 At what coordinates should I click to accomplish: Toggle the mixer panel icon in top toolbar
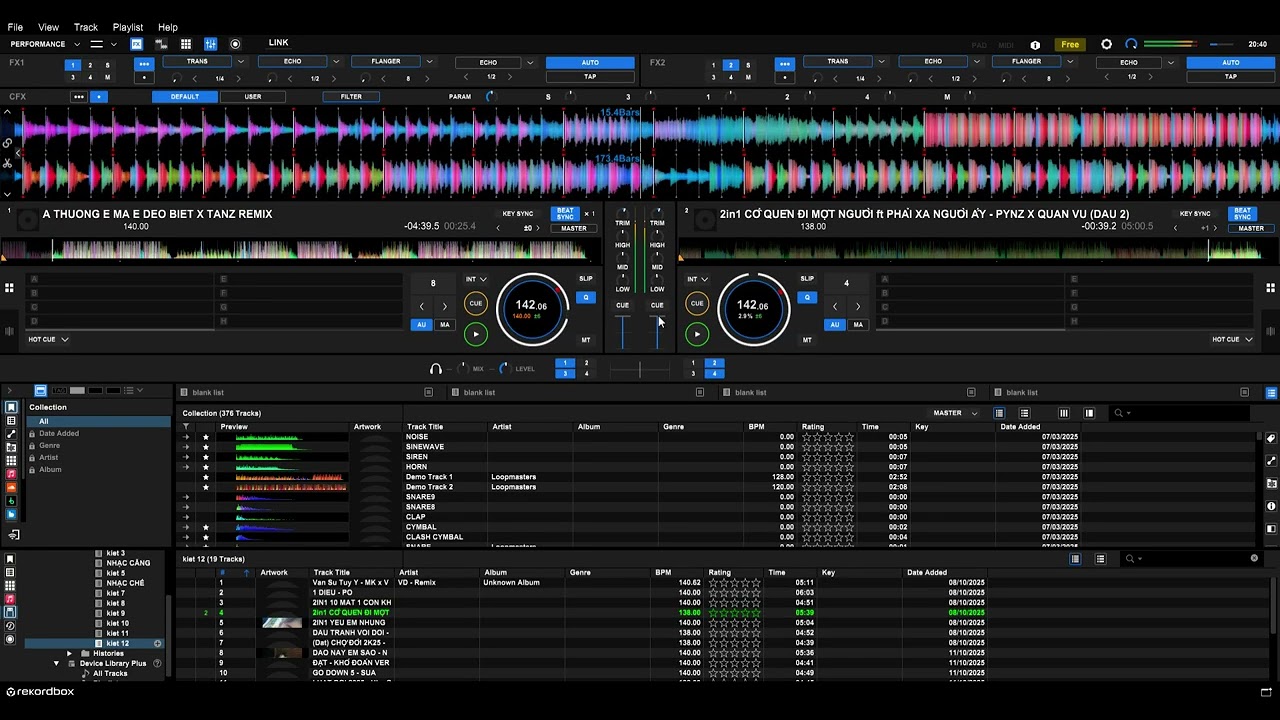coord(210,44)
